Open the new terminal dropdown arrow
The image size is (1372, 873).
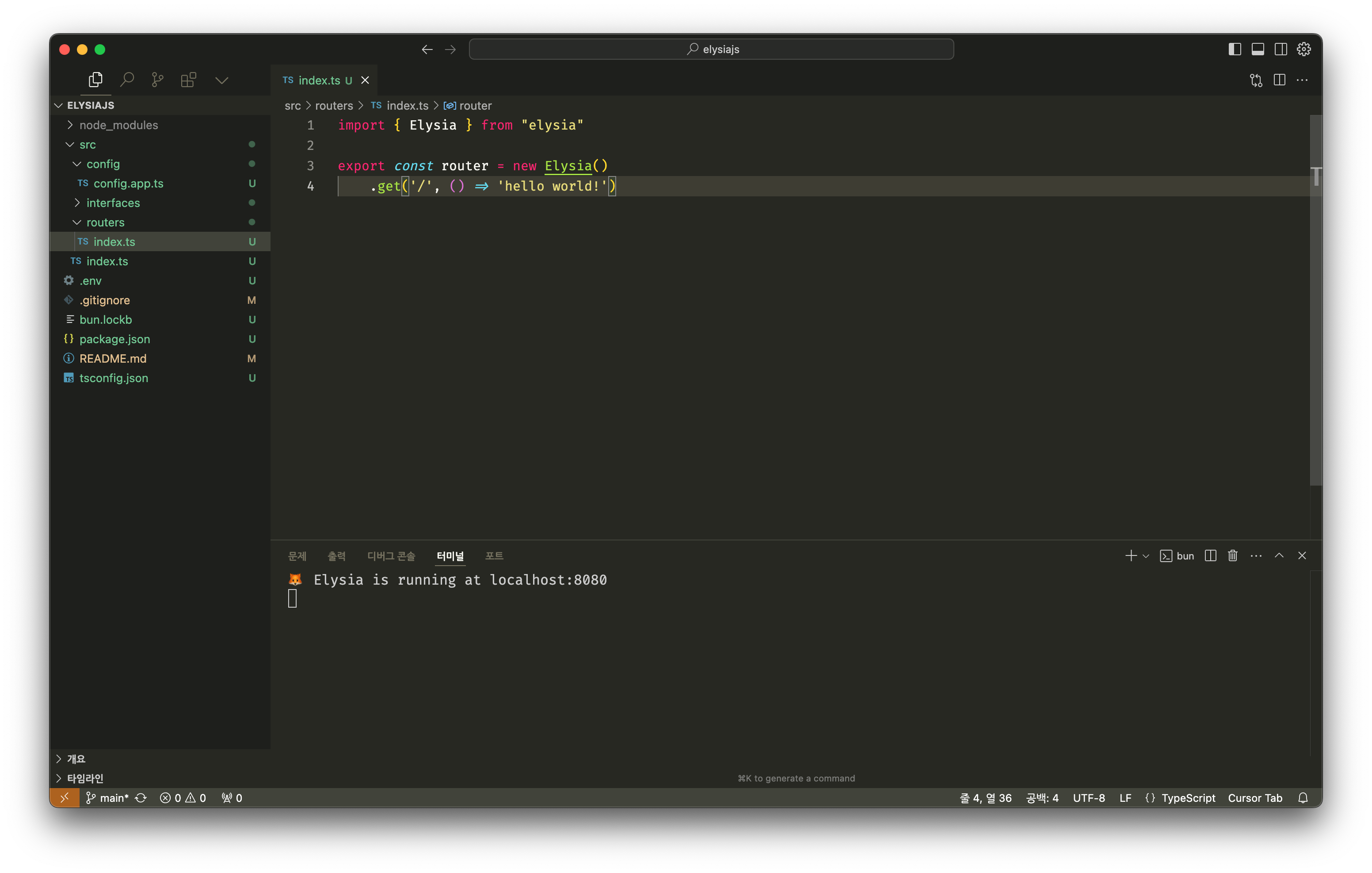tap(1146, 556)
